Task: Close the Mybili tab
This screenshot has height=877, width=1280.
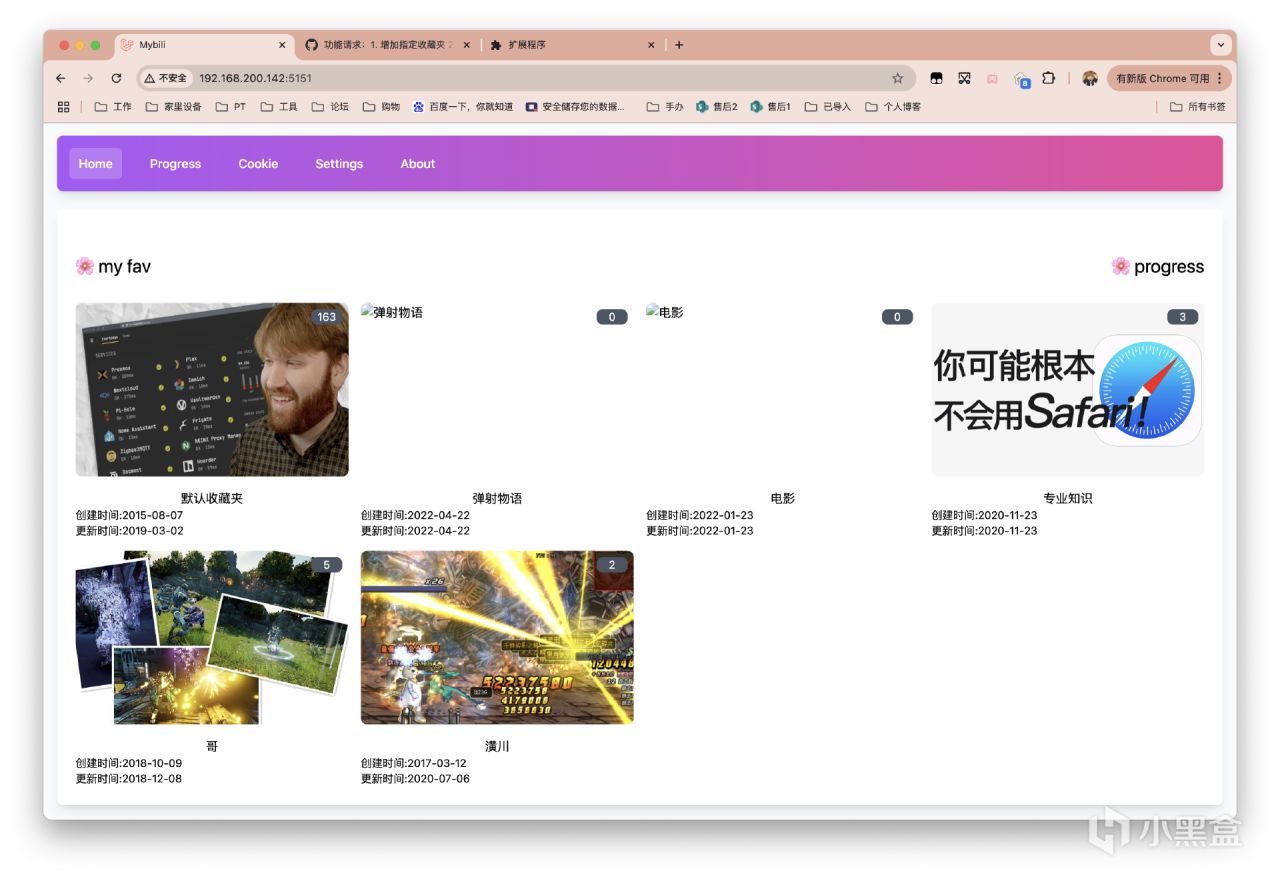Action: point(282,45)
